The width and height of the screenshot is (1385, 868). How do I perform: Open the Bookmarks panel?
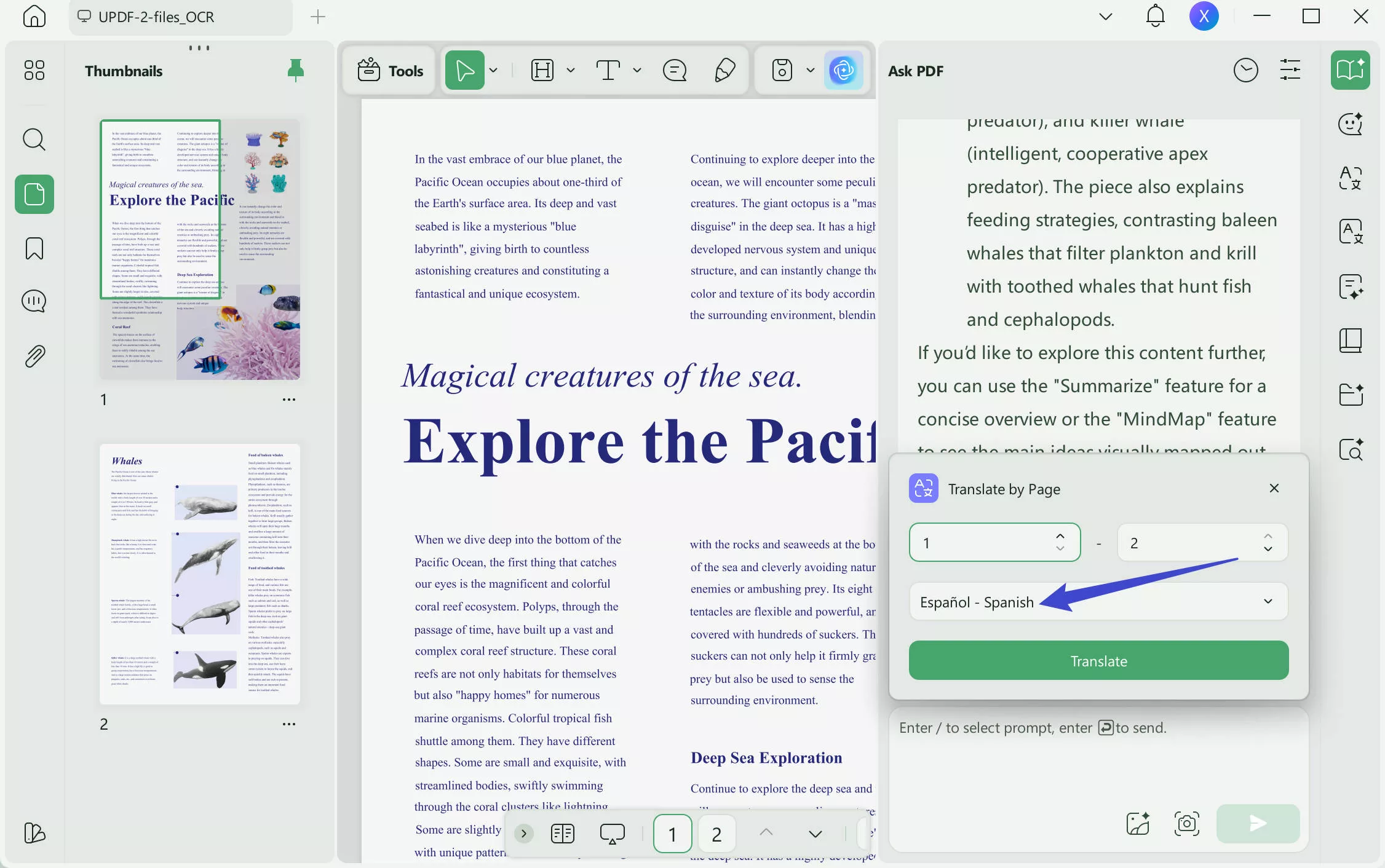pyautogui.click(x=34, y=248)
